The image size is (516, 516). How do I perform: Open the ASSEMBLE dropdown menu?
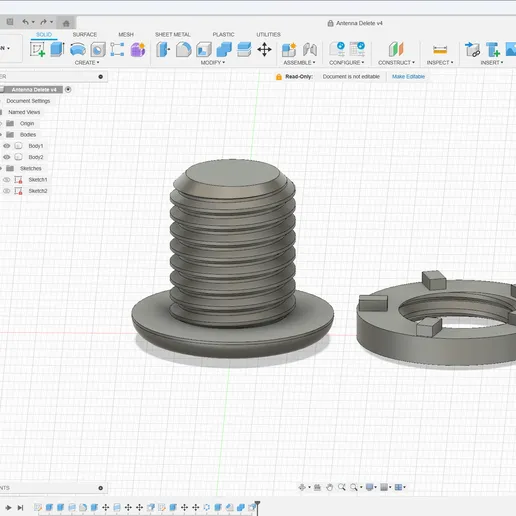tap(299, 63)
